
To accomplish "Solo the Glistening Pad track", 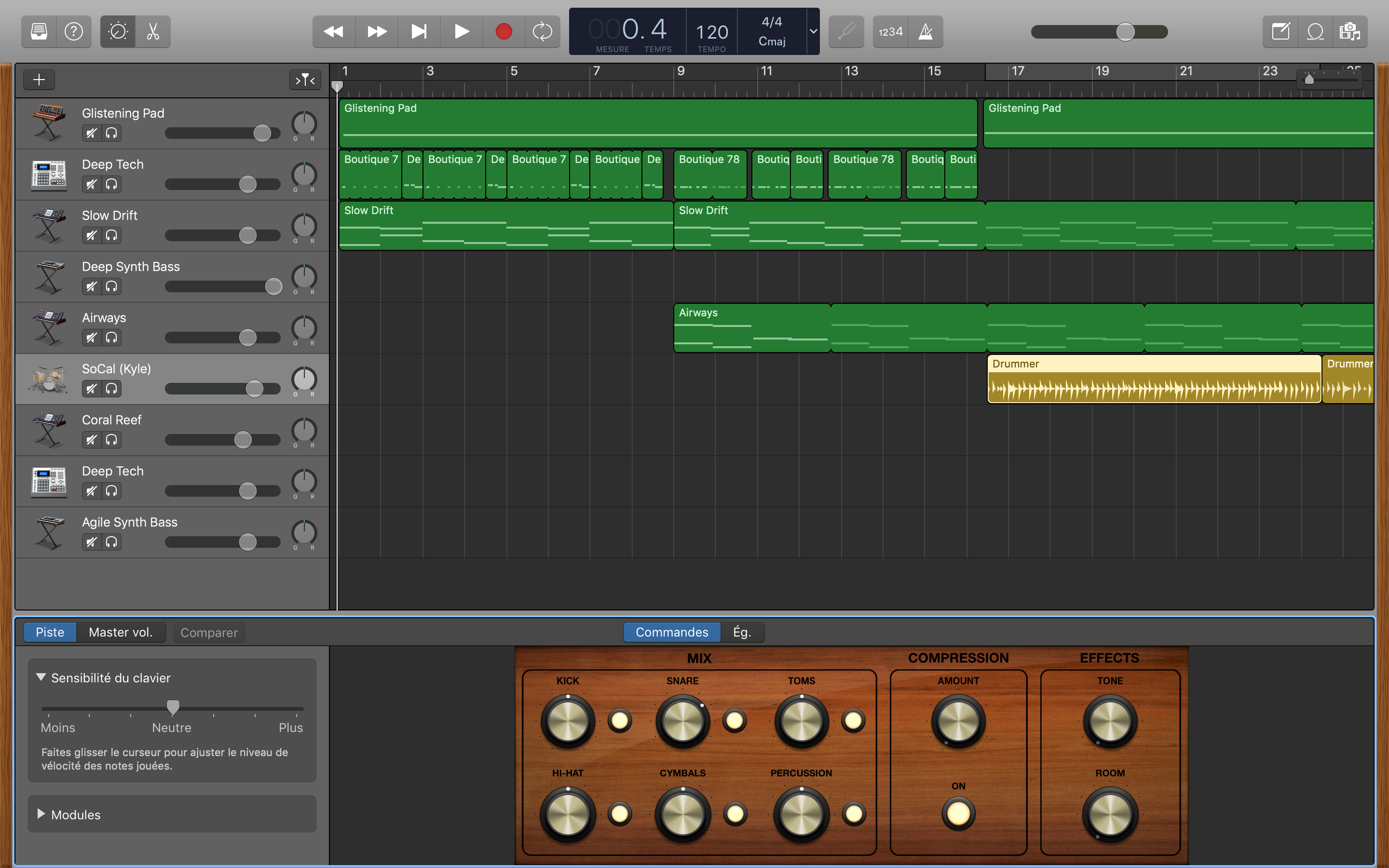I will point(111,133).
